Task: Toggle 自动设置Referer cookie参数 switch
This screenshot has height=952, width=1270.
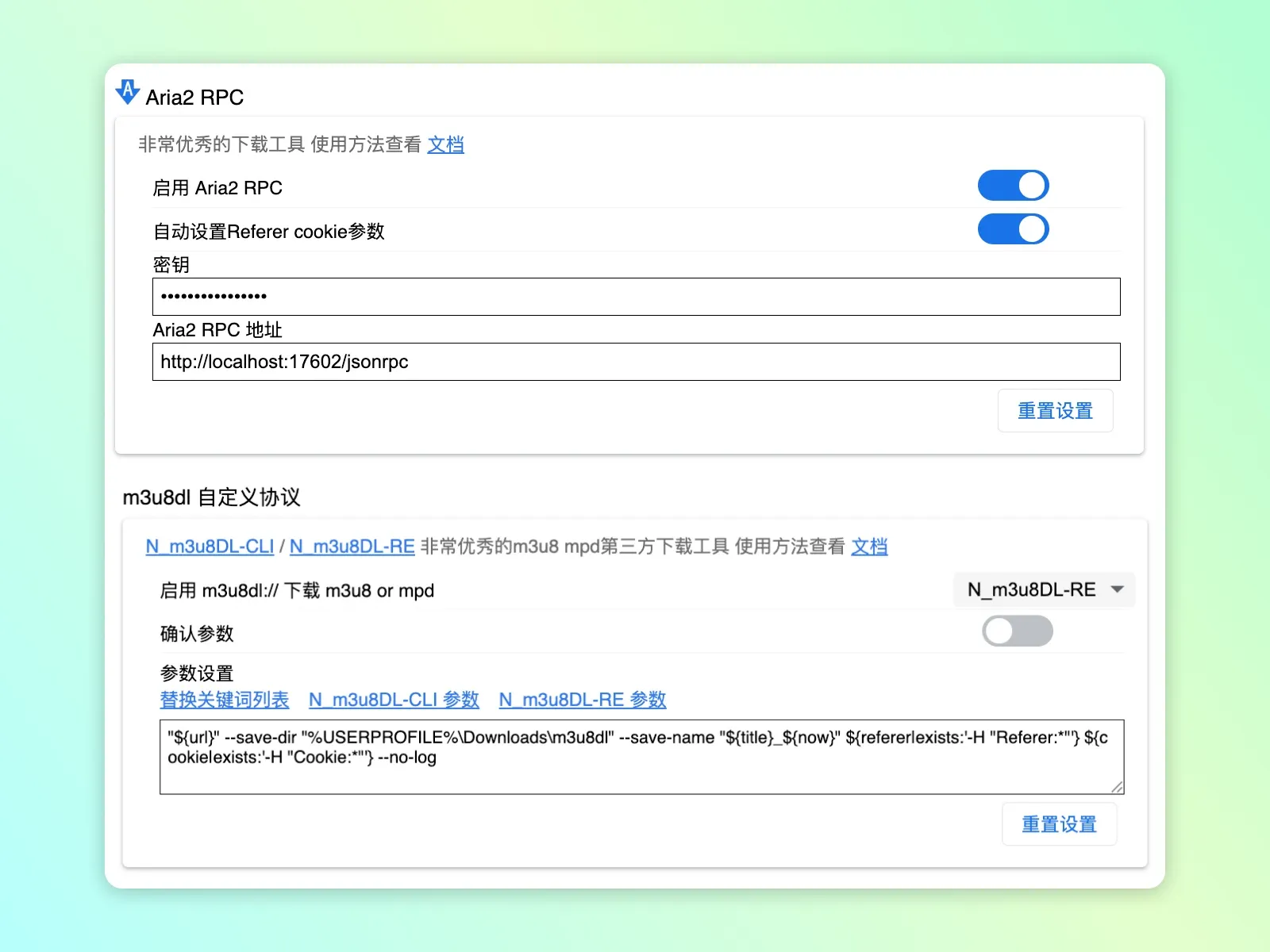Action: [x=1013, y=229]
